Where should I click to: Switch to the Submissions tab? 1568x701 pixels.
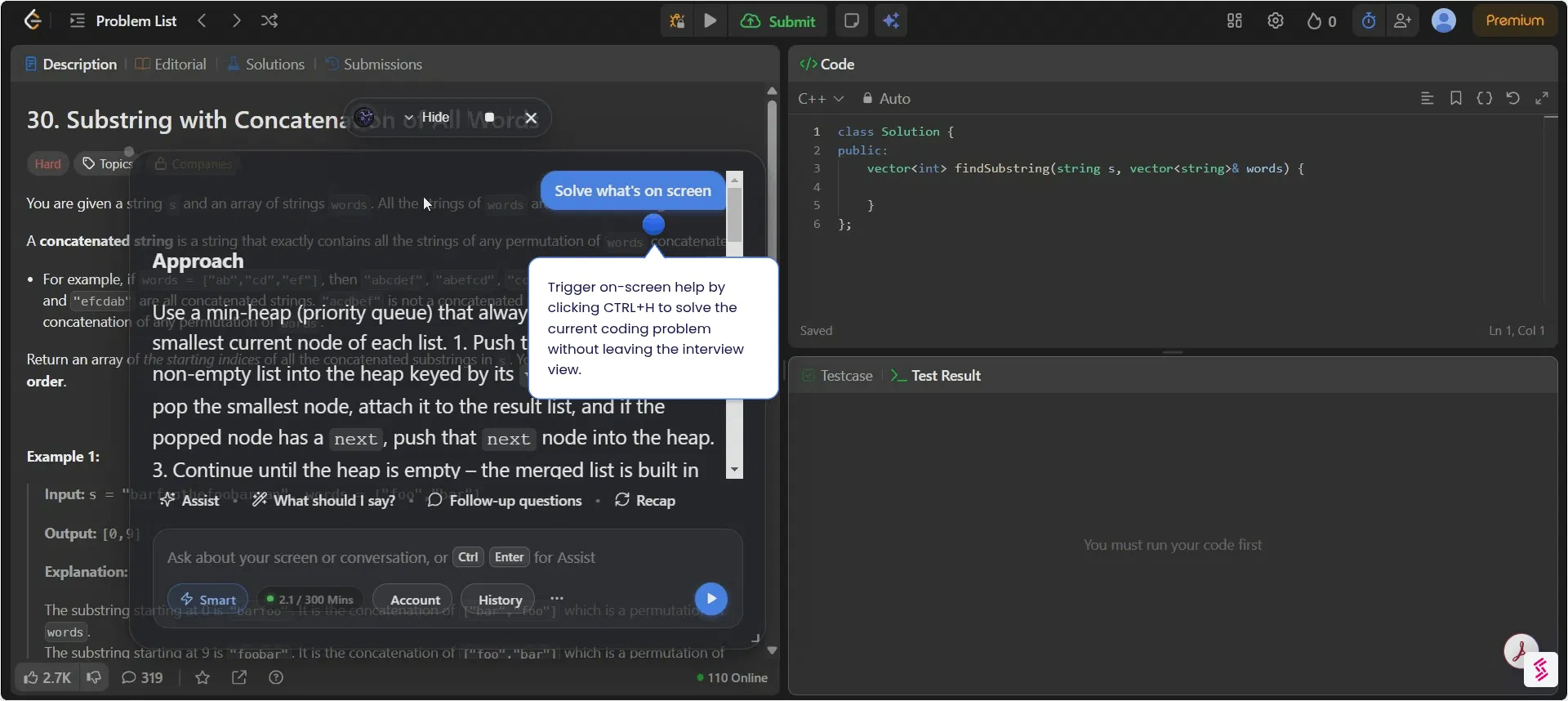pos(374,64)
